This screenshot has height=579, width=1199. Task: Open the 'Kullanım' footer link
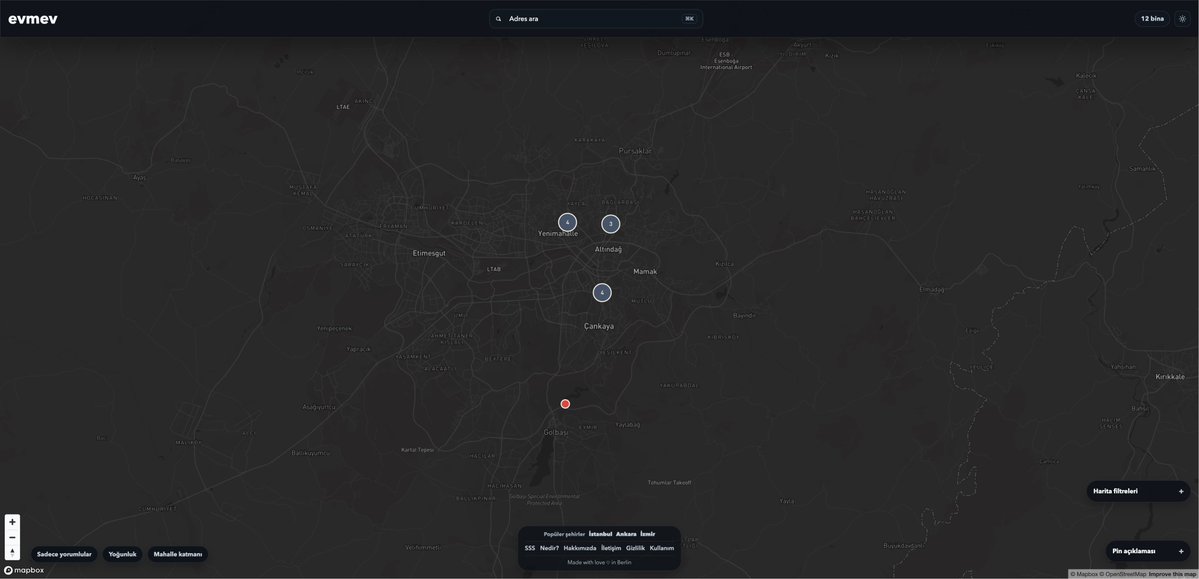[x=662, y=548]
